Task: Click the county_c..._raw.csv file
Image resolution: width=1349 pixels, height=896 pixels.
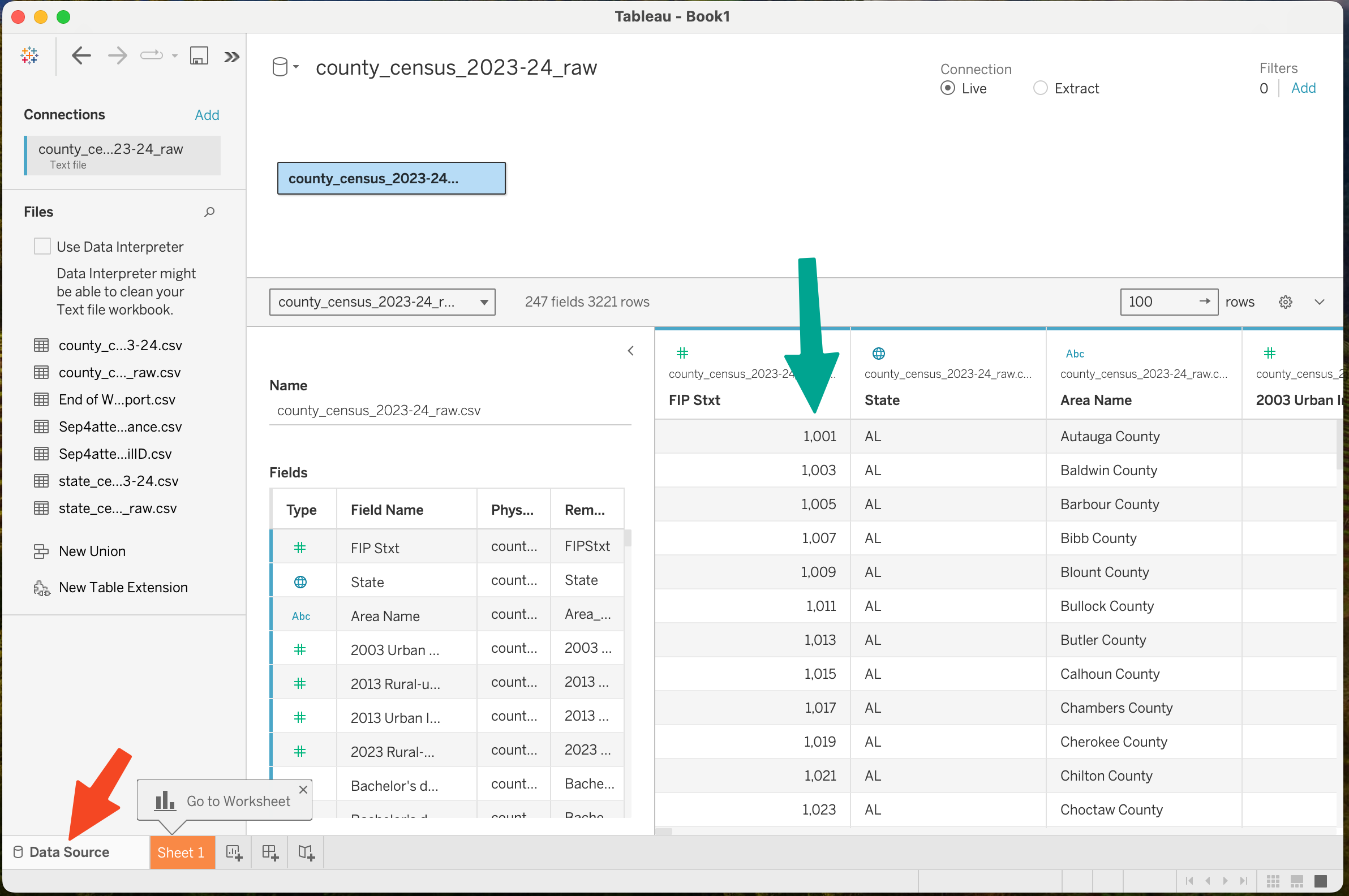Action: click(x=119, y=373)
